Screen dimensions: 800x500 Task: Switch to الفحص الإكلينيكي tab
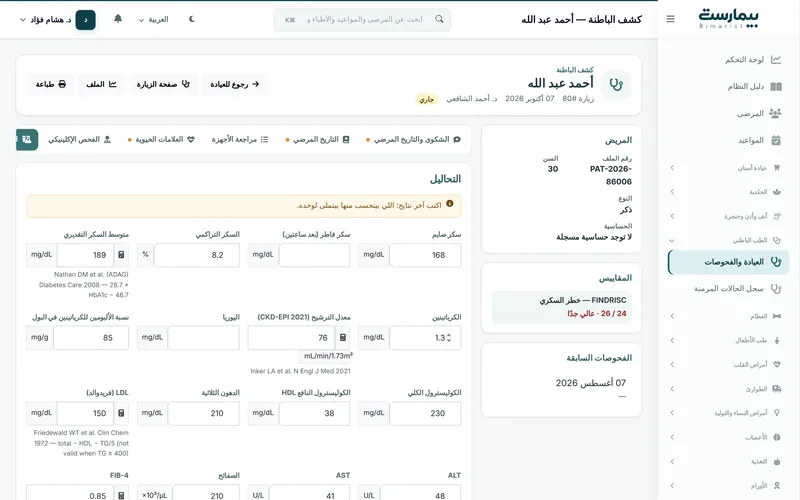pyautogui.click(x=80, y=139)
